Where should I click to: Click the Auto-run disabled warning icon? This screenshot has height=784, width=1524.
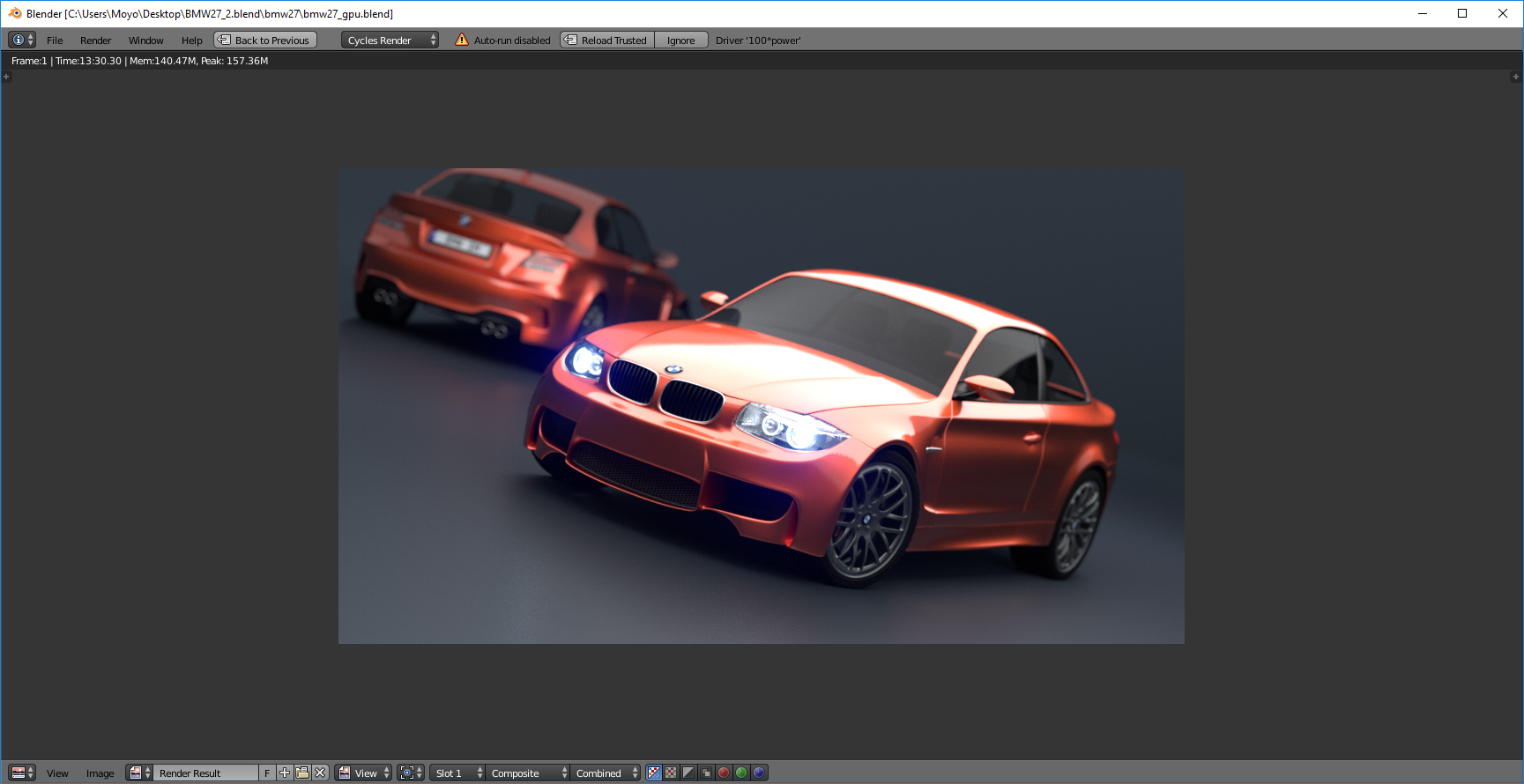461,40
